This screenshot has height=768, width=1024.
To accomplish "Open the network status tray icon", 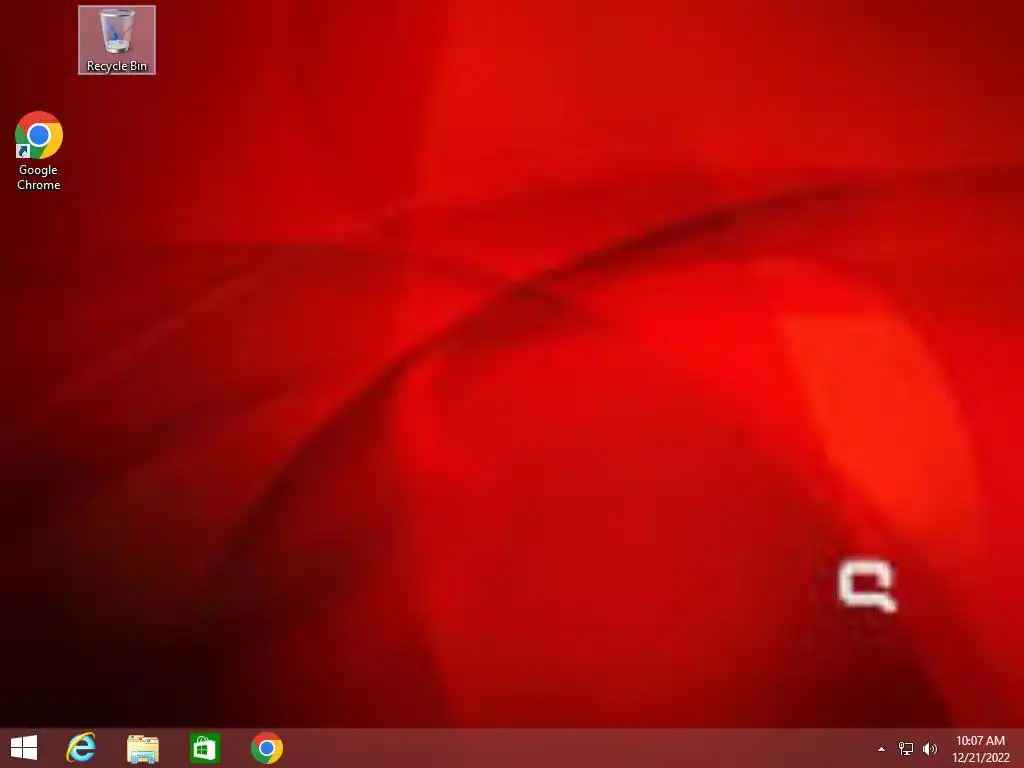I will 906,748.
